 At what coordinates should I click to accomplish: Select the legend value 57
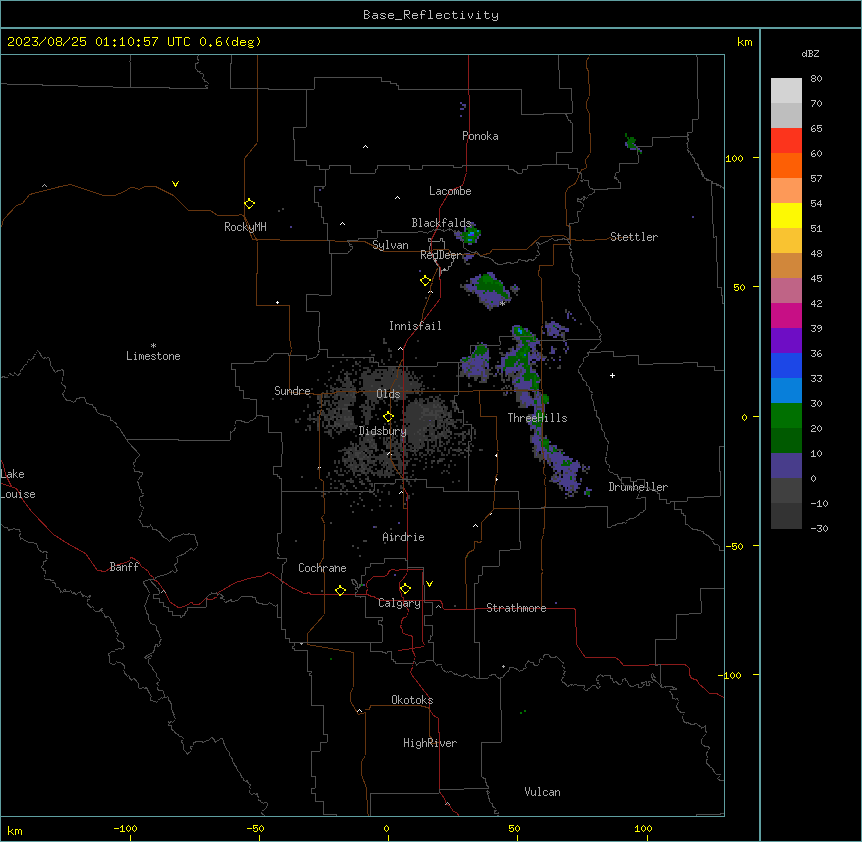(x=816, y=179)
